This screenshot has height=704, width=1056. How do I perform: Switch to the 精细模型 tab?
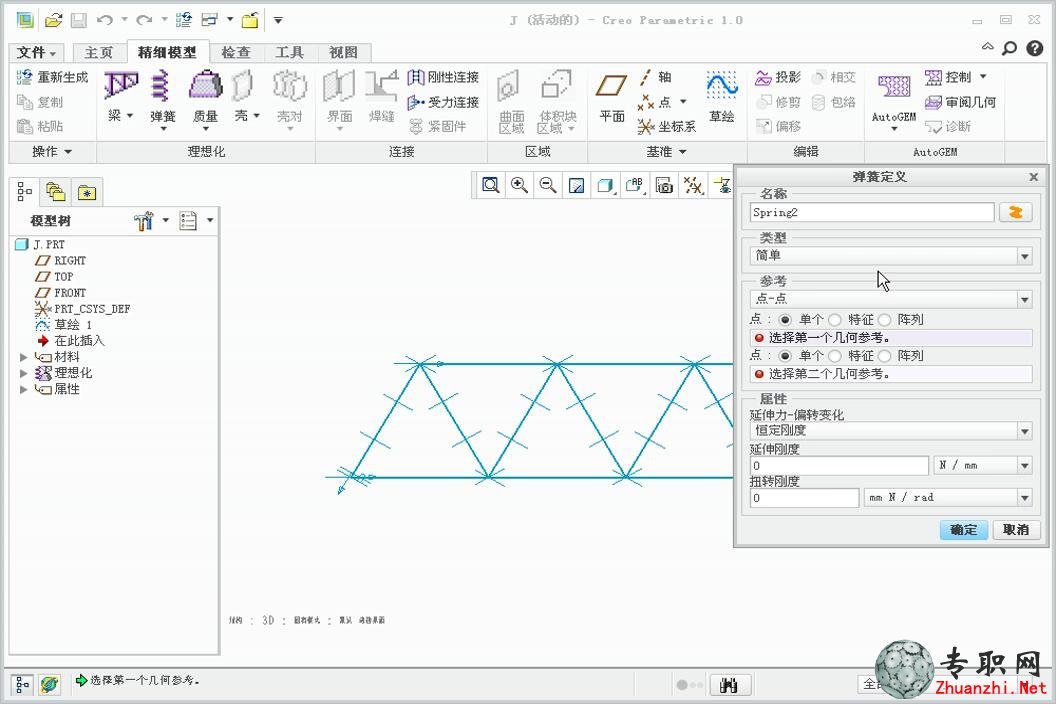167,52
